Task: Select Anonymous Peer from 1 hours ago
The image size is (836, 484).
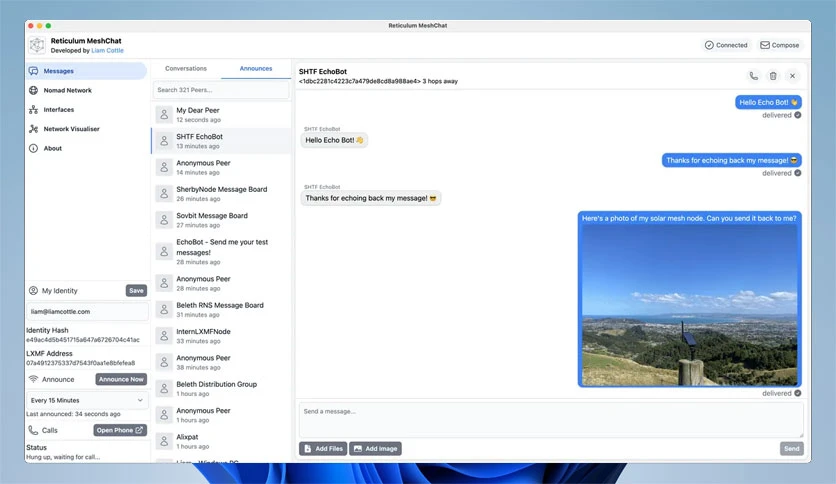Action: click(221, 415)
